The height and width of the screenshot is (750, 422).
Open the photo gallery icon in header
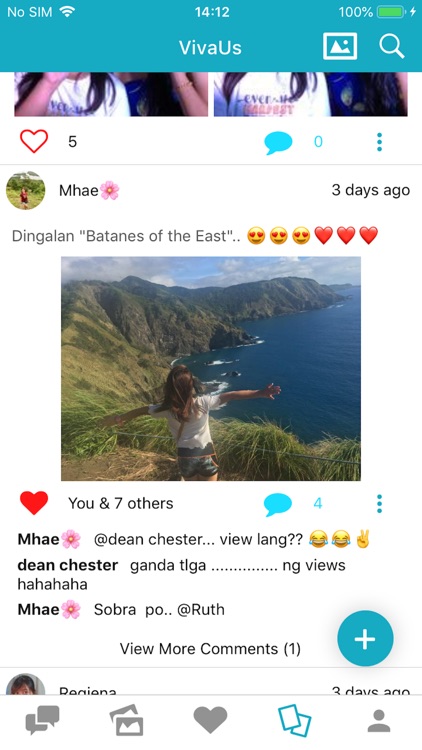click(x=340, y=46)
